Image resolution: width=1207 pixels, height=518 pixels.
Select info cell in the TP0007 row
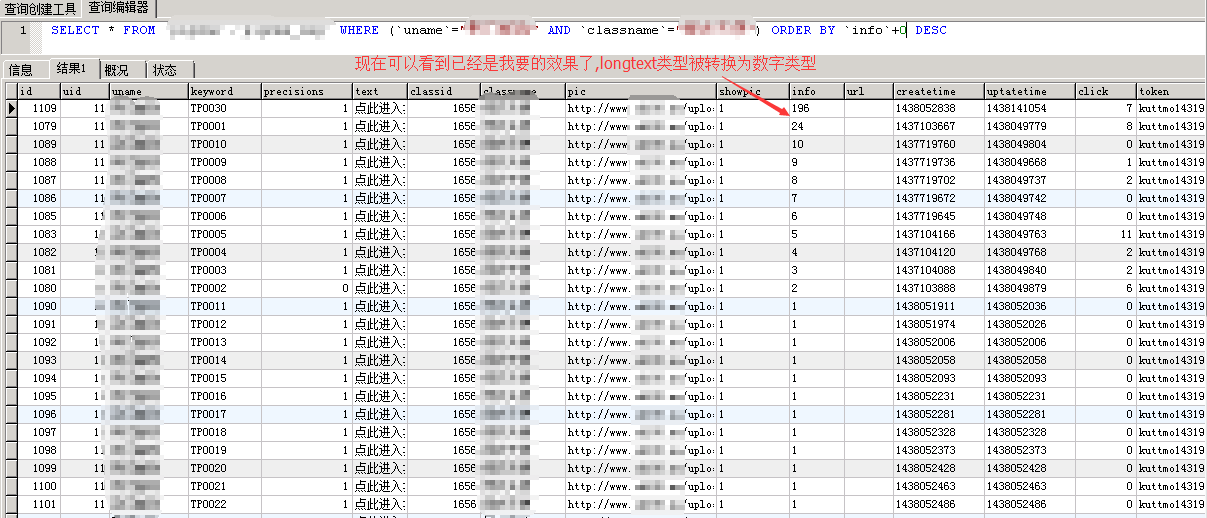(x=816, y=198)
